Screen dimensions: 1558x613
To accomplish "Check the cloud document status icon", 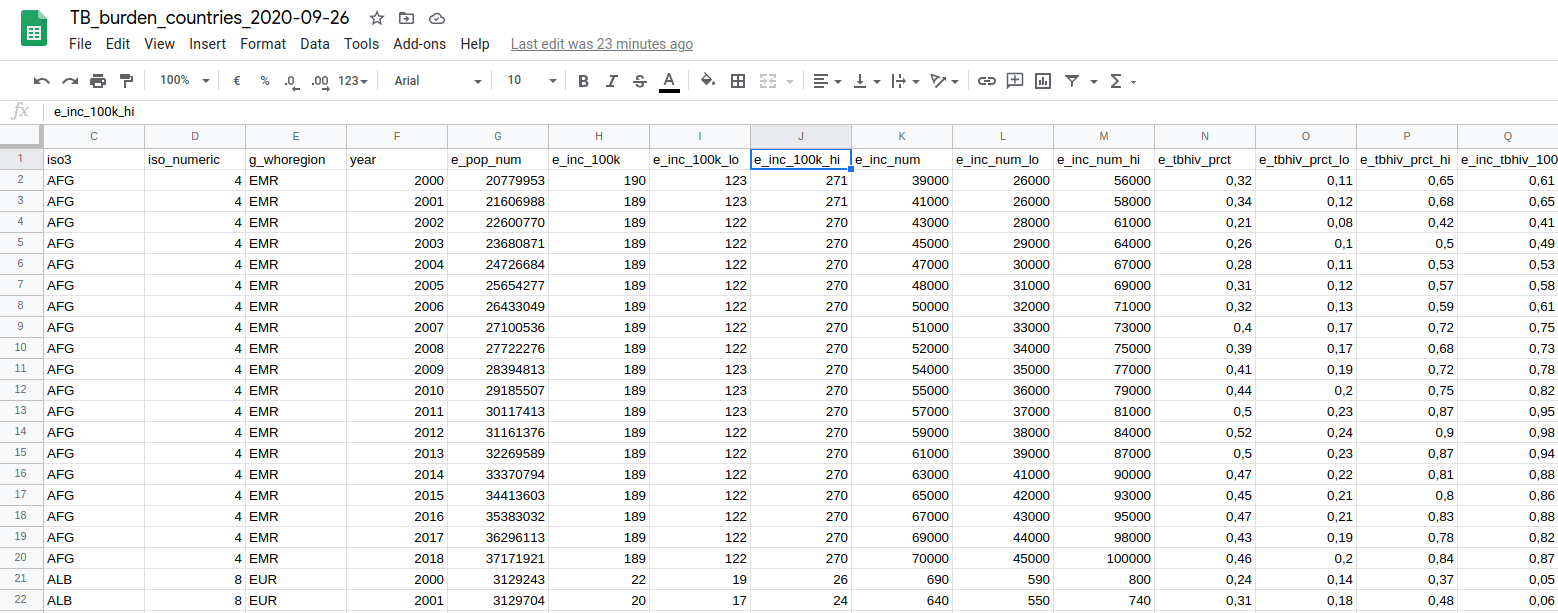I will click(x=436, y=18).
